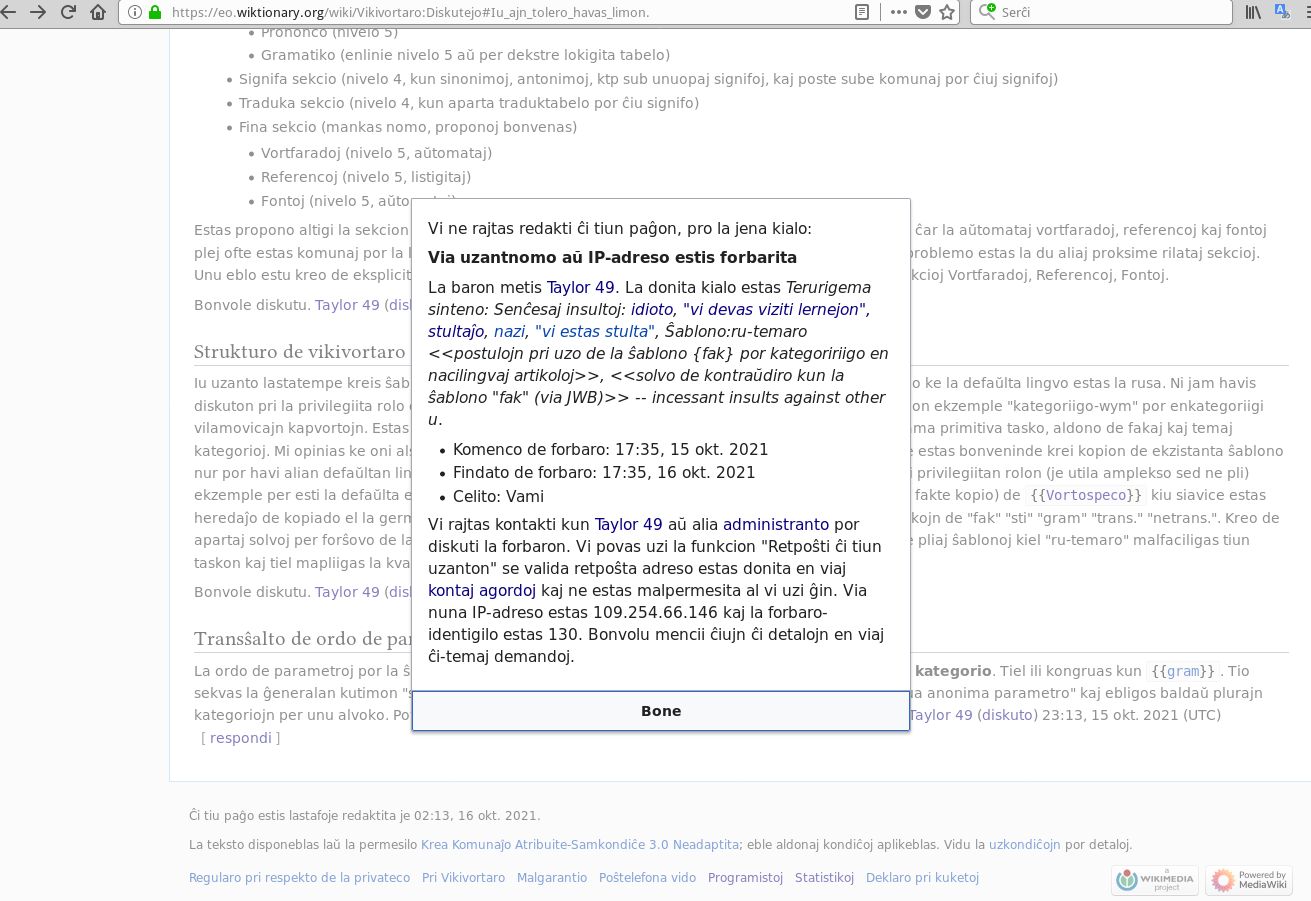The width and height of the screenshot is (1311, 901).
Task: Click the 'Celito: Vami' line
Action: point(498,496)
